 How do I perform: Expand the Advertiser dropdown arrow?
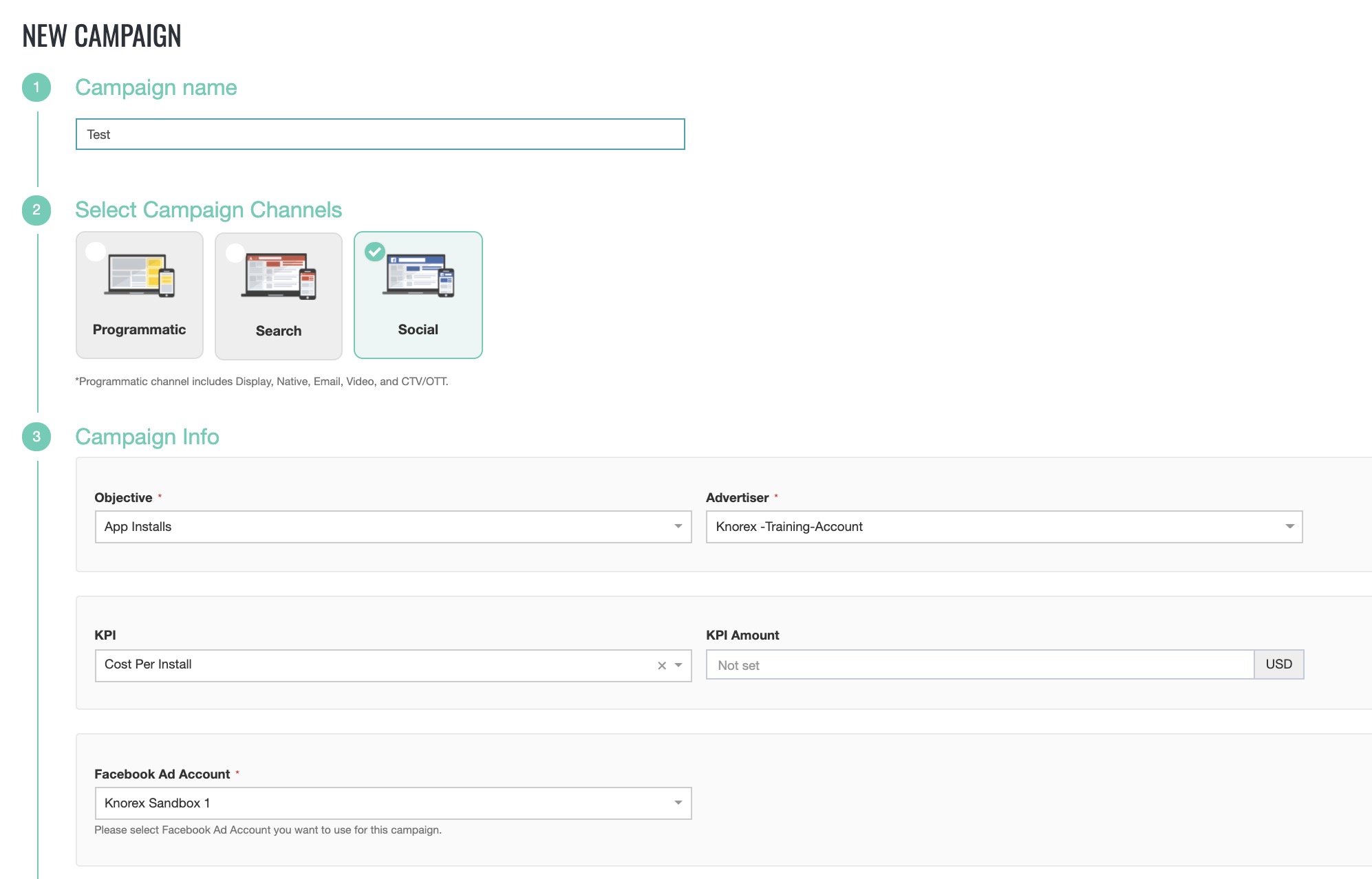click(x=1289, y=527)
